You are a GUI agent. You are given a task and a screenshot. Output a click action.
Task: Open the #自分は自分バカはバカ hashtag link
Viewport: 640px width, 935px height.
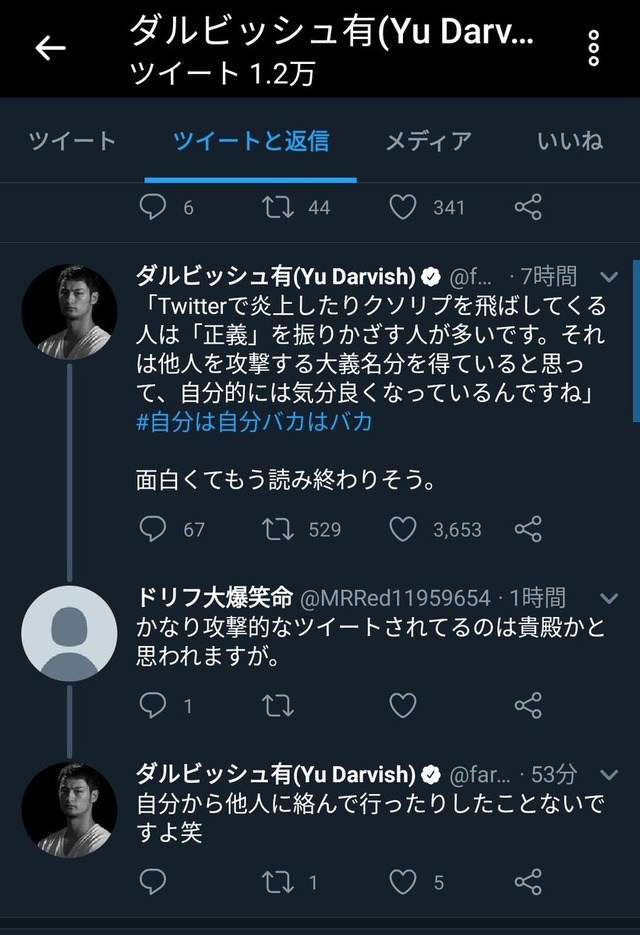(254, 422)
